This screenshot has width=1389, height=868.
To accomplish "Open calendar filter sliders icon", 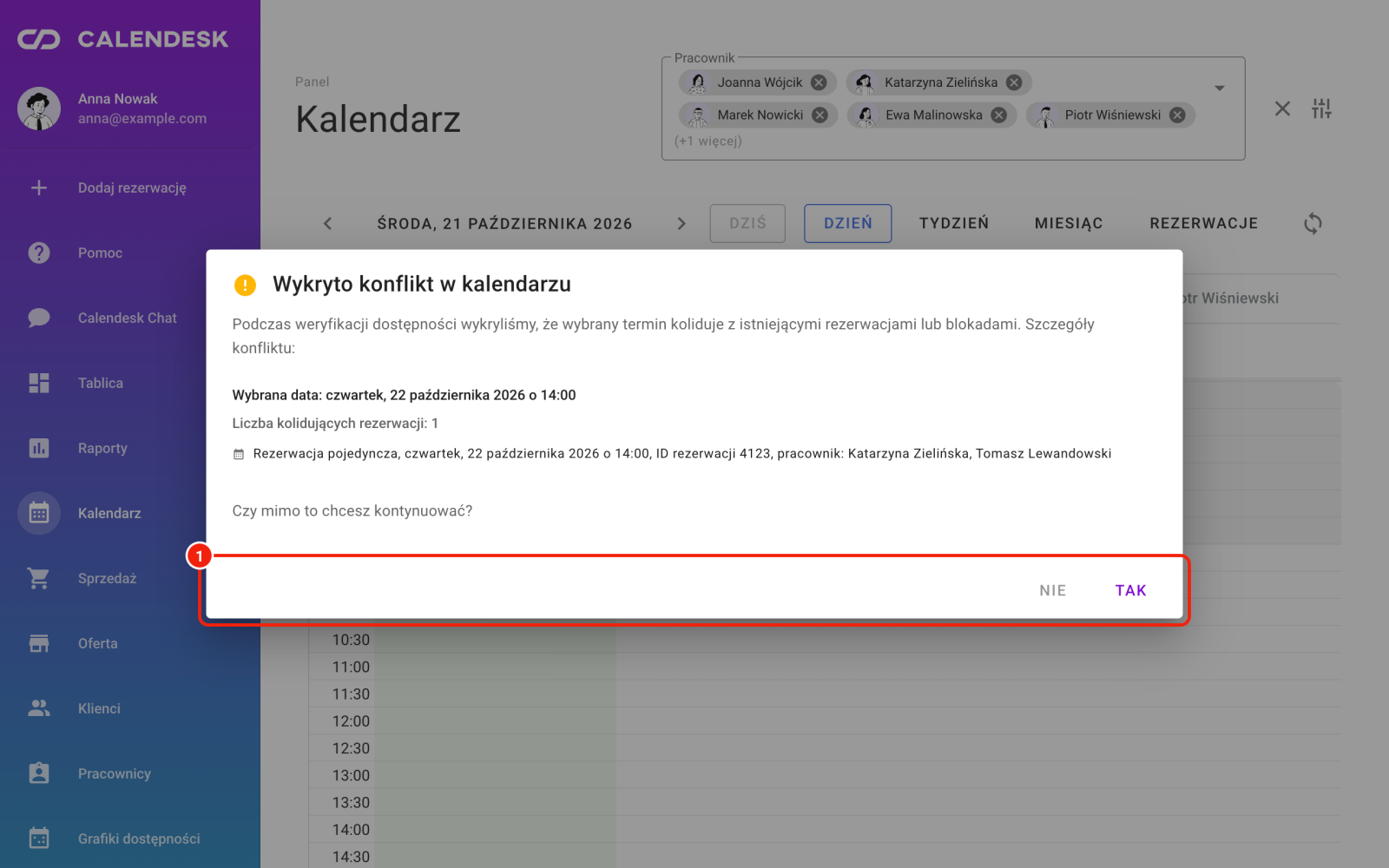I will (x=1321, y=108).
